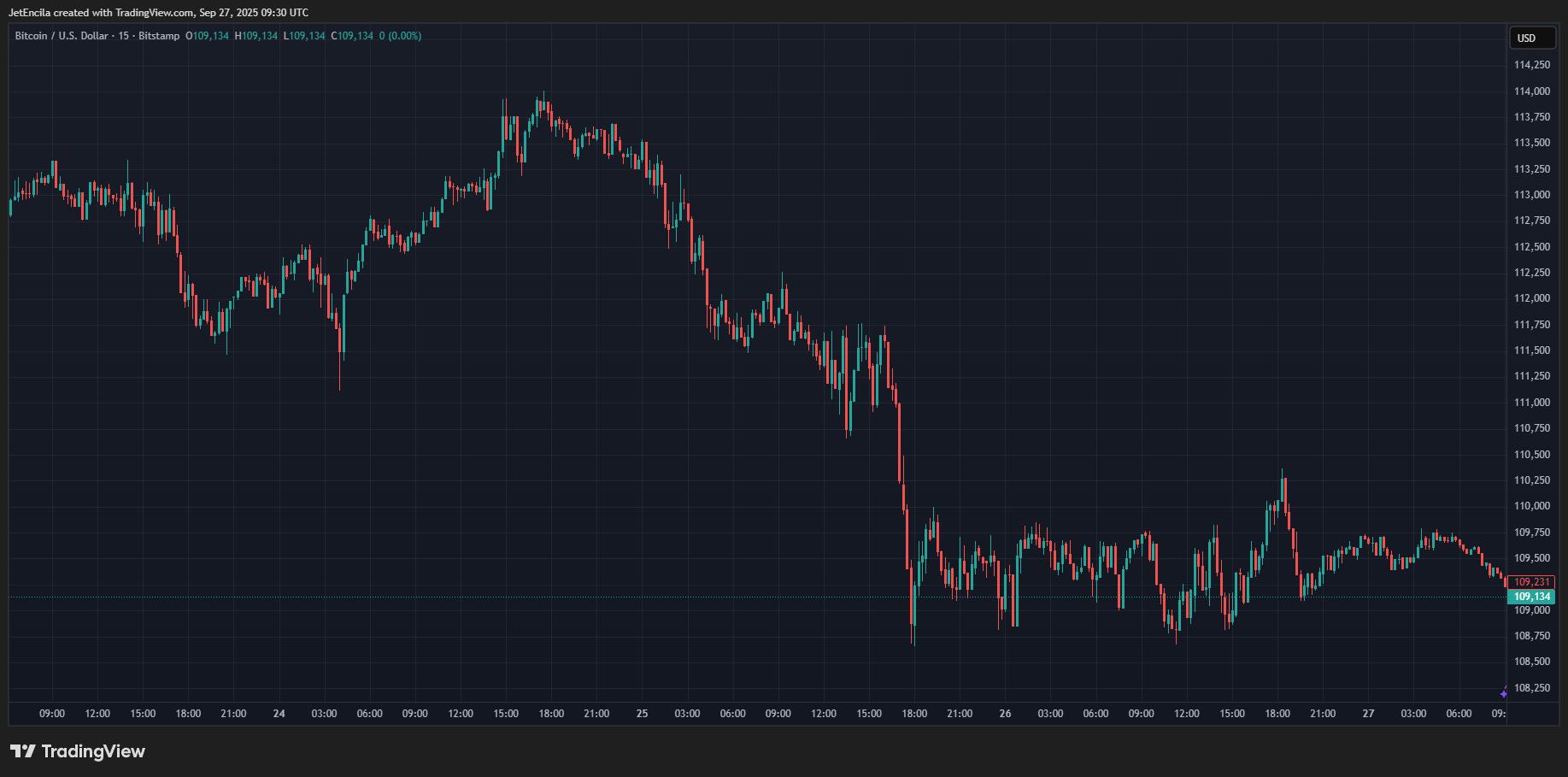Click the red-outlined 109,231 price label

tap(1531, 582)
